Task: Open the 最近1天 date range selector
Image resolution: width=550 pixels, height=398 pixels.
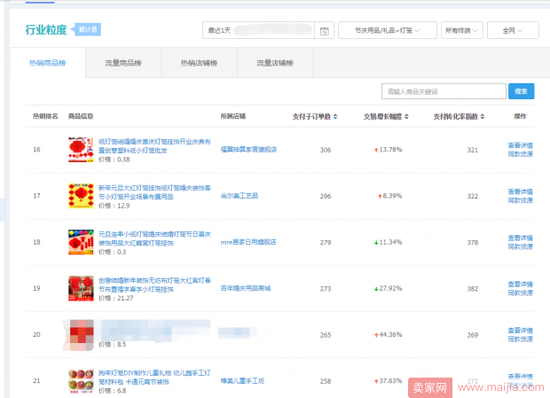Action: 258,30
